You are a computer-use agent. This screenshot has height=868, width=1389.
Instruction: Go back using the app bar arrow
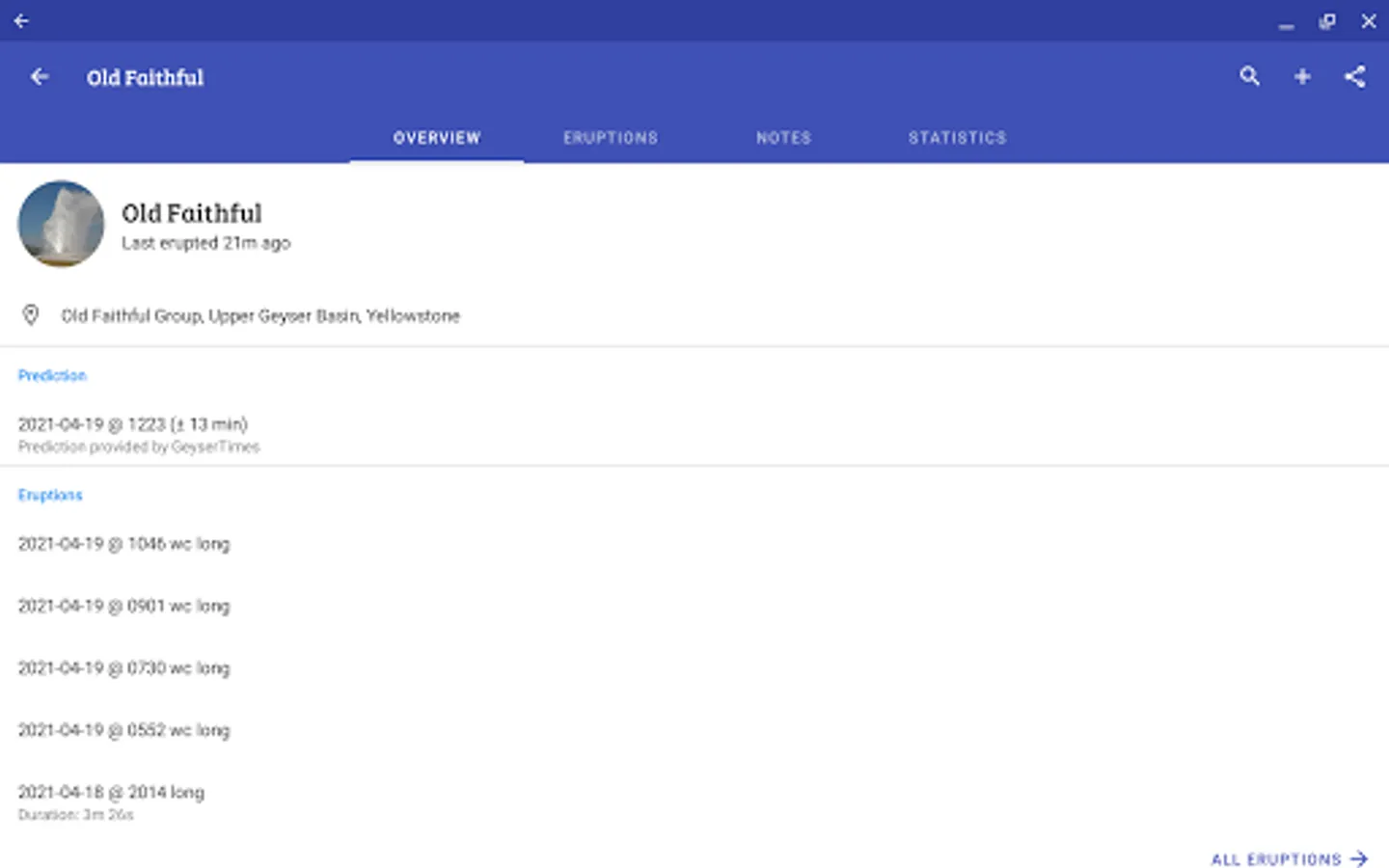pyautogui.click(x=40, y=76)
